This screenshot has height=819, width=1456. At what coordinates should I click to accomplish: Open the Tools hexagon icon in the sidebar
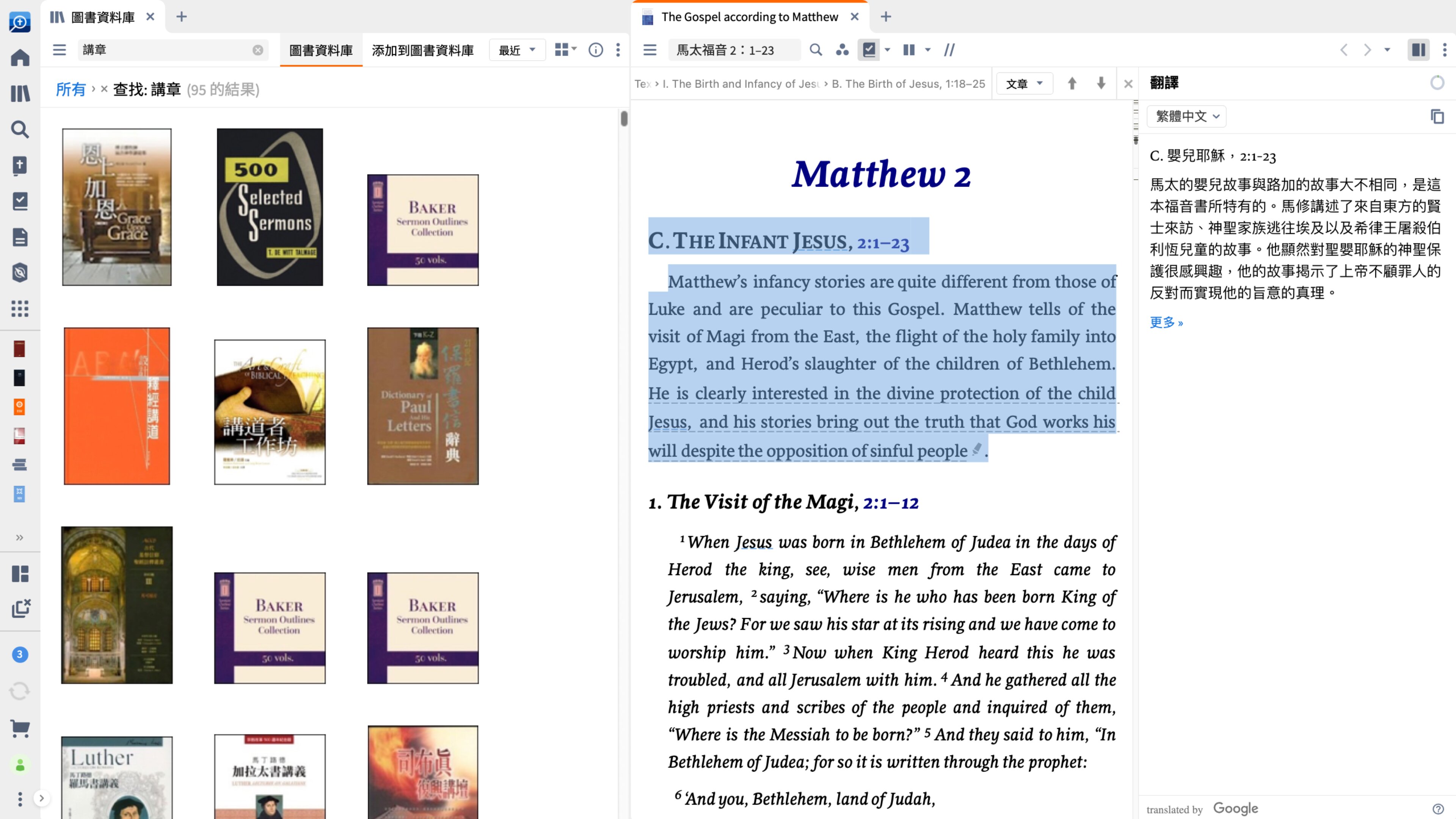(x=20, y=273)
